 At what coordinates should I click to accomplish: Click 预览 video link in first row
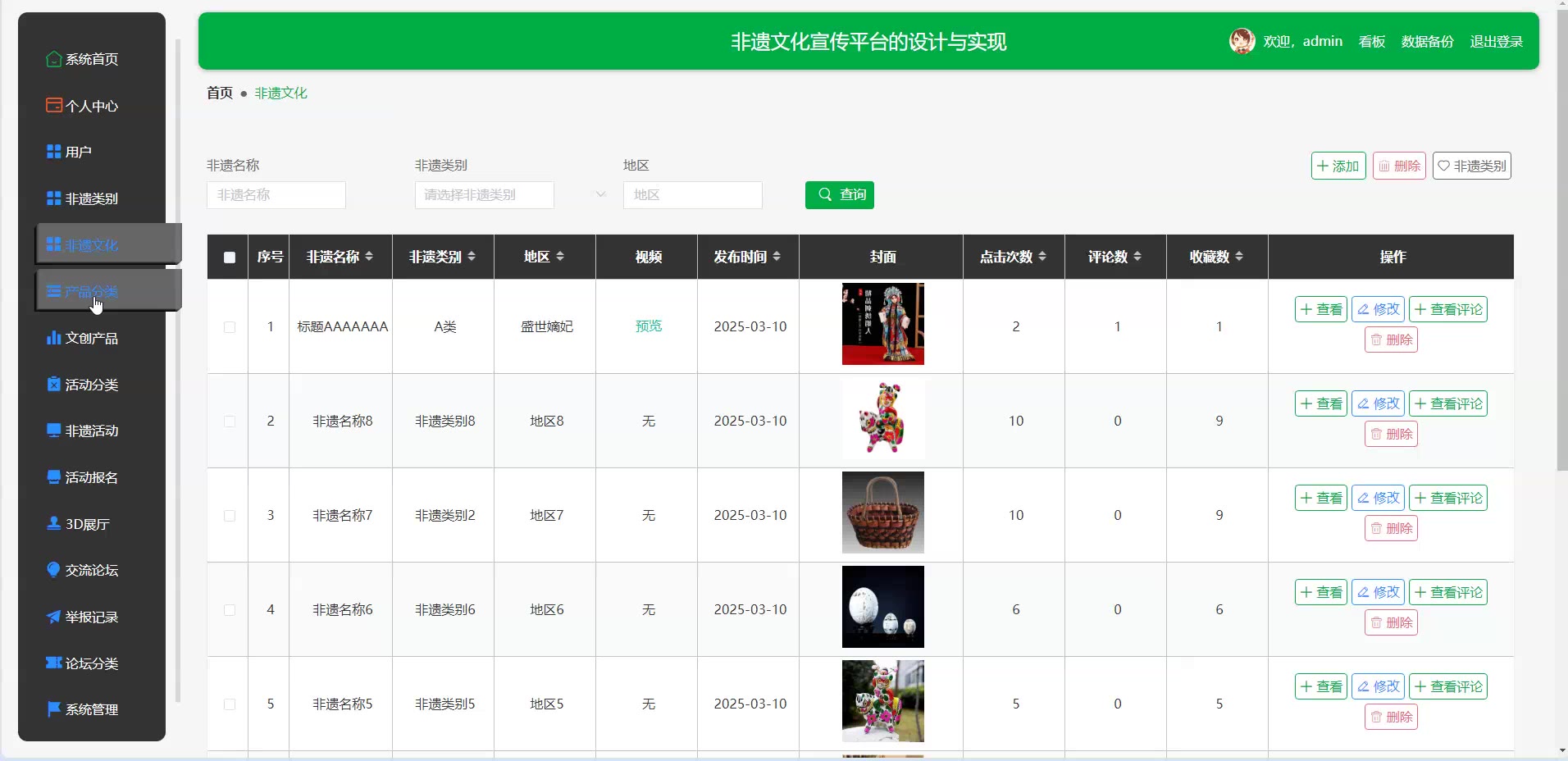pos(648,326)
